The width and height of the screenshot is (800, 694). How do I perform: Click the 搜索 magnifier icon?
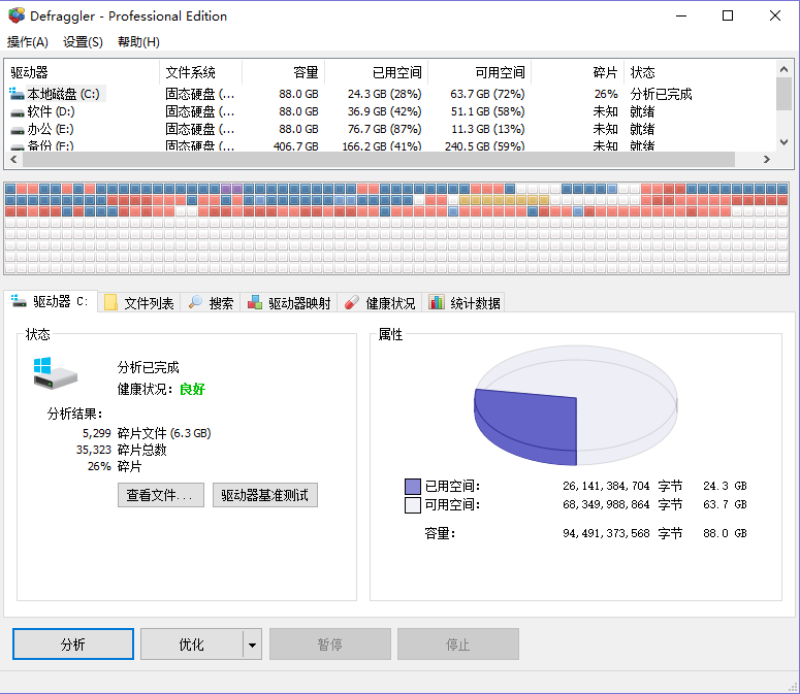(195, 303)
